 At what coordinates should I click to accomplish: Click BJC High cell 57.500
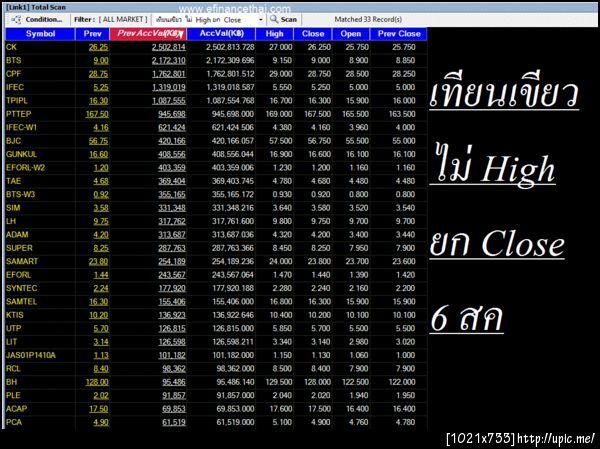[x=280, y=141]
